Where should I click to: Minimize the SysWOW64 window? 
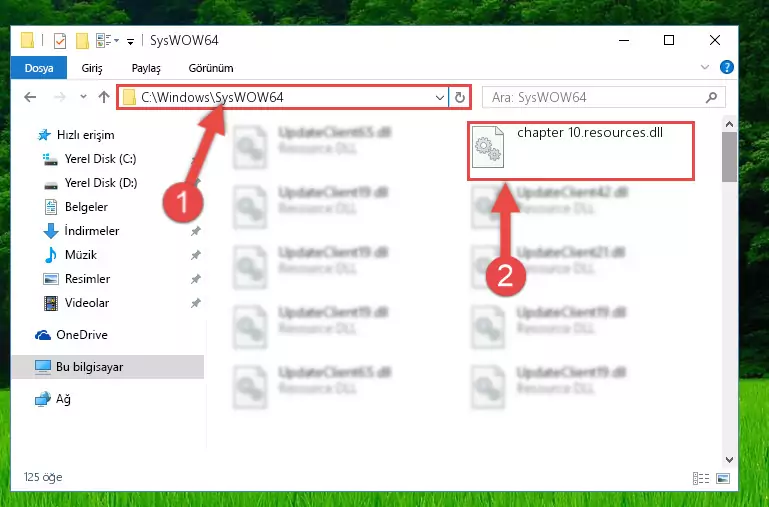(624, 40)
